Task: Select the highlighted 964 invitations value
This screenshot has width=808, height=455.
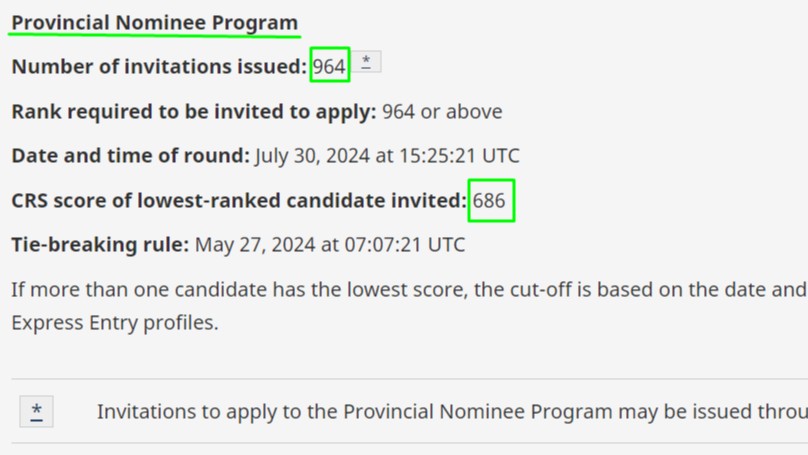Action: (x=329, y=66)
